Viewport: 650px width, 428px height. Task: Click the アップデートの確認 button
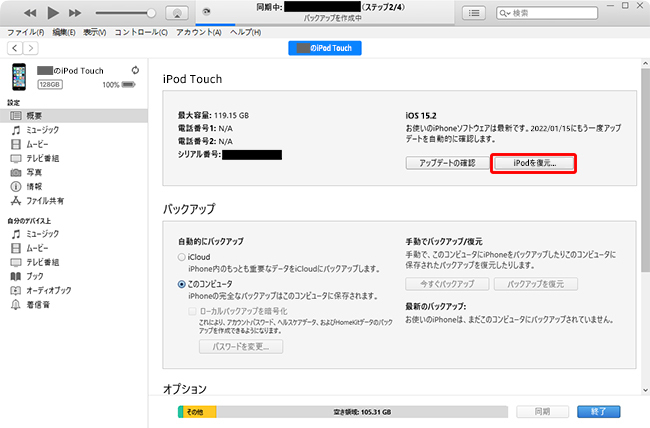pos(447,163)
